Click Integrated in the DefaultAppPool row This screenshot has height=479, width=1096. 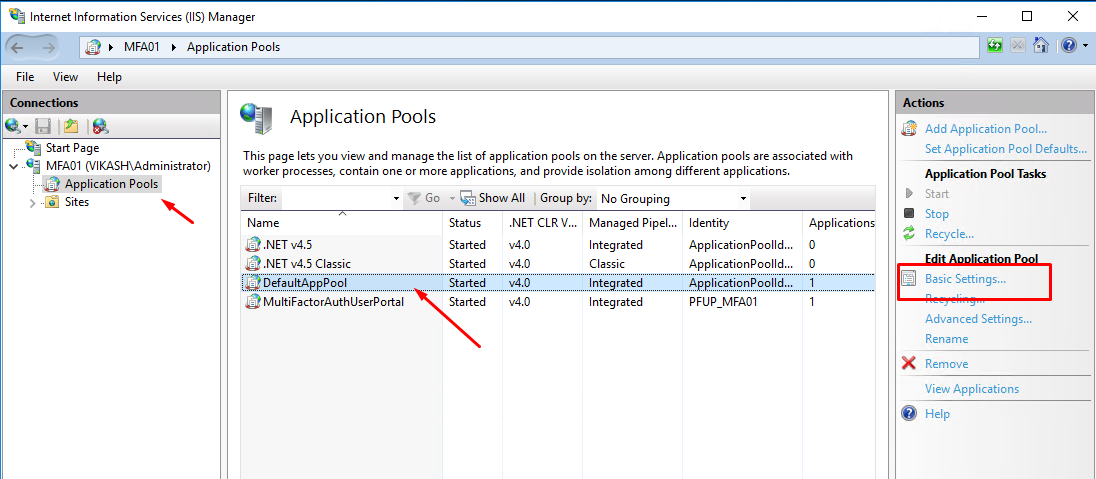(x=616, y=283)
